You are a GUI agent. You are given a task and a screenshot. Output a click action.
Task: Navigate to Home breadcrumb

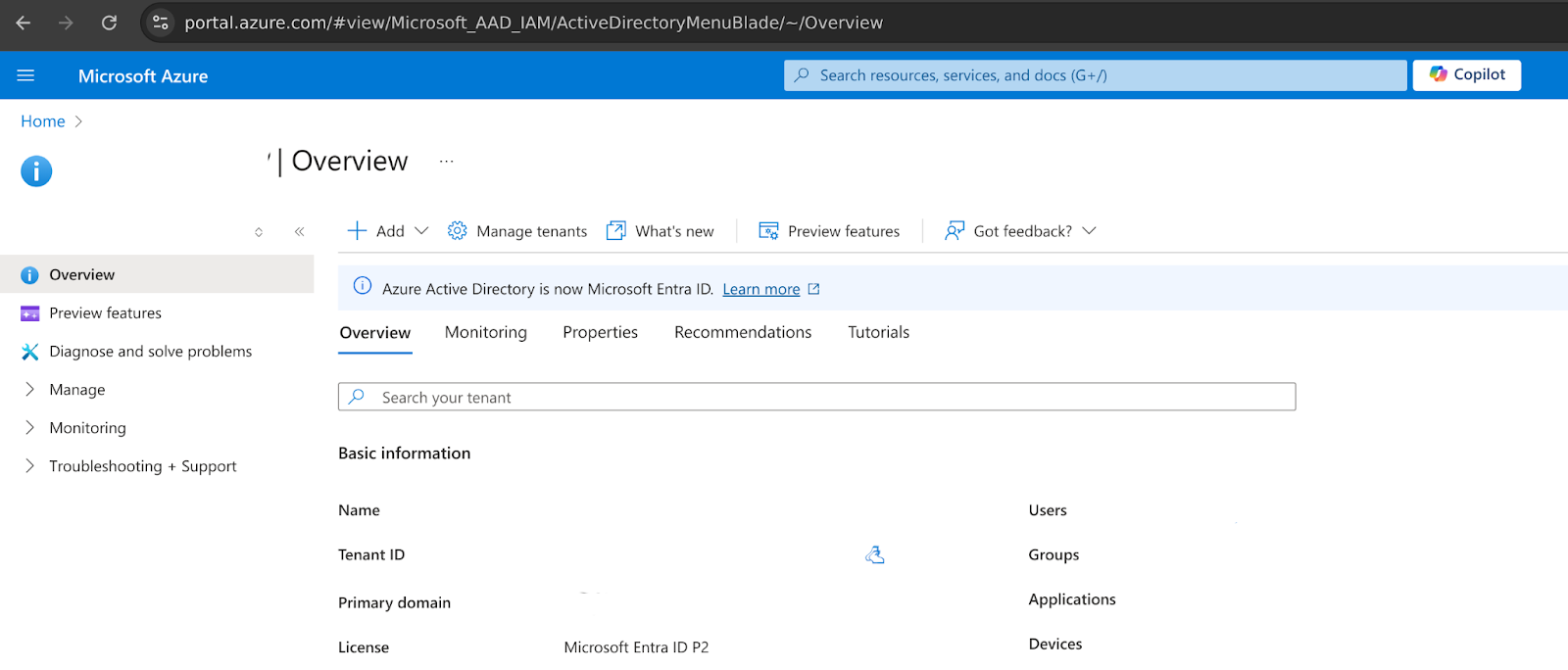pos(43,121)
